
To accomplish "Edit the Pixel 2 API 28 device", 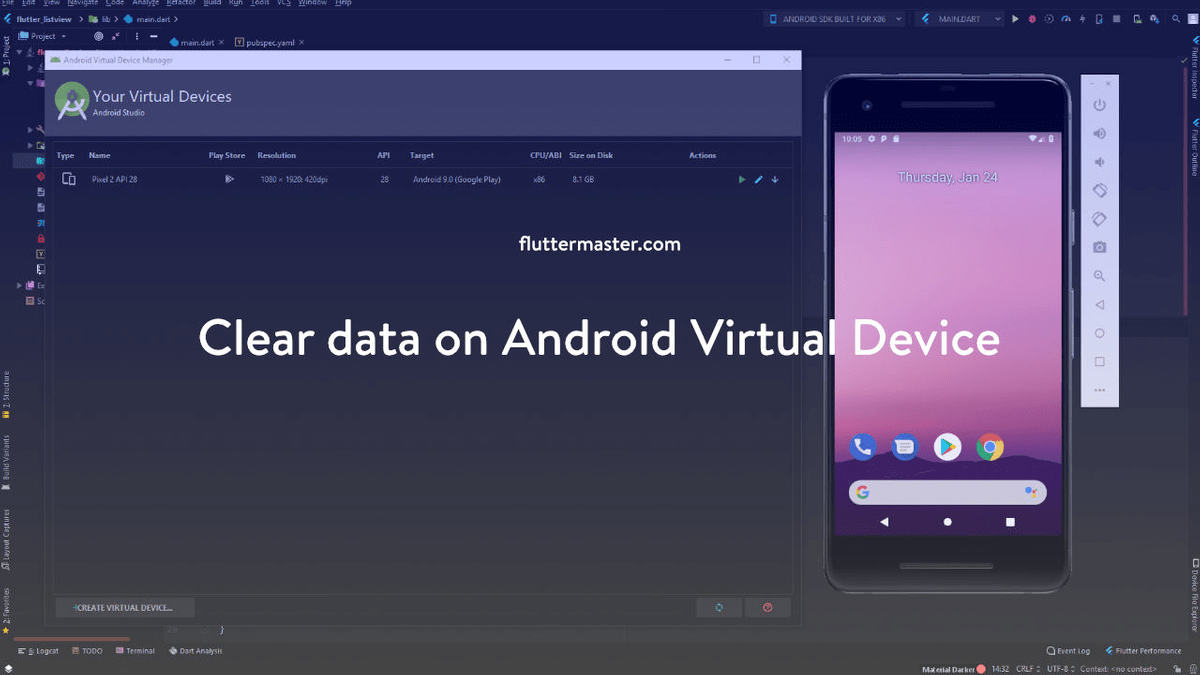I will point(759,179).
